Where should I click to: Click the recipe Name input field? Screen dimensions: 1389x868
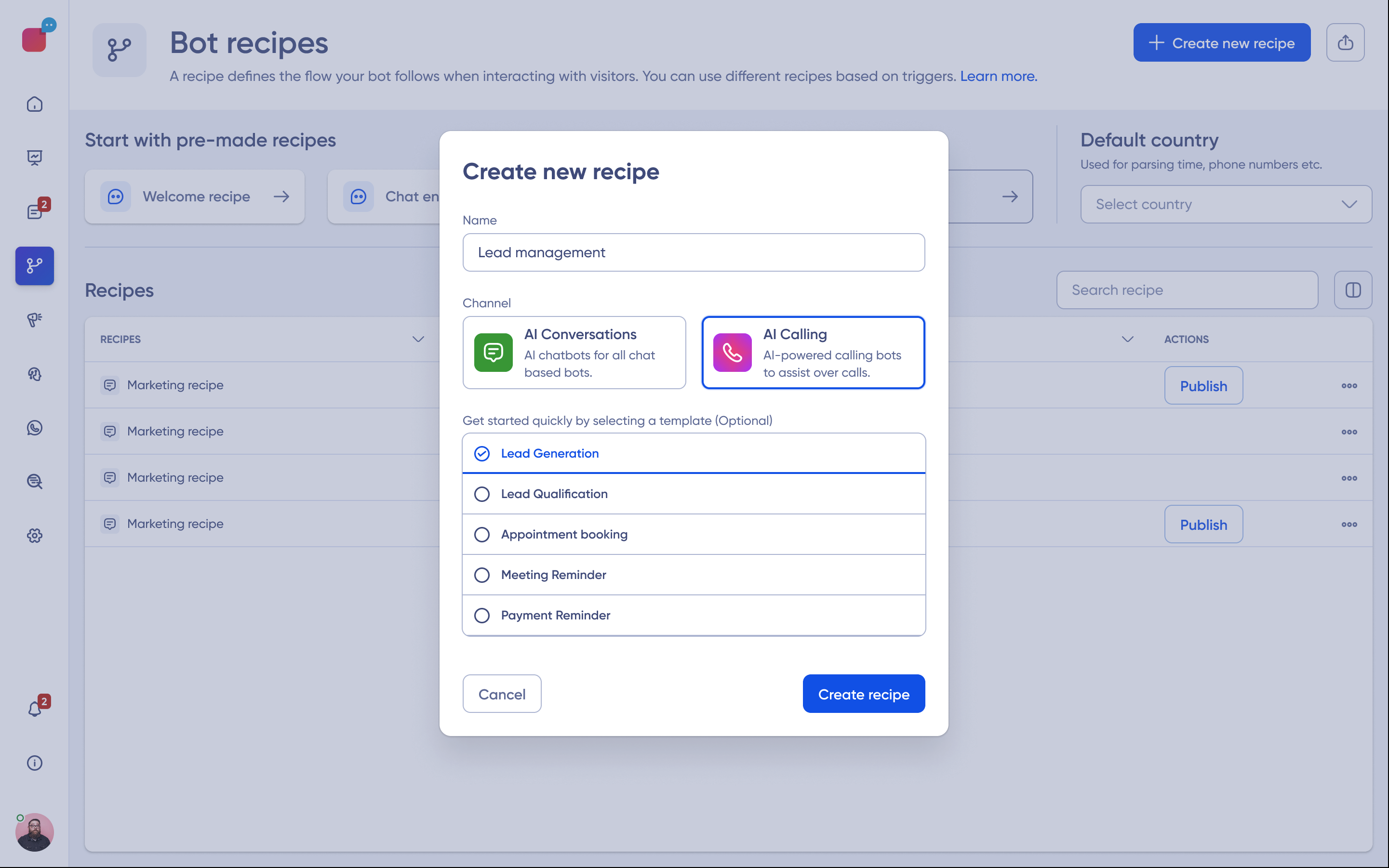point(694,252)
